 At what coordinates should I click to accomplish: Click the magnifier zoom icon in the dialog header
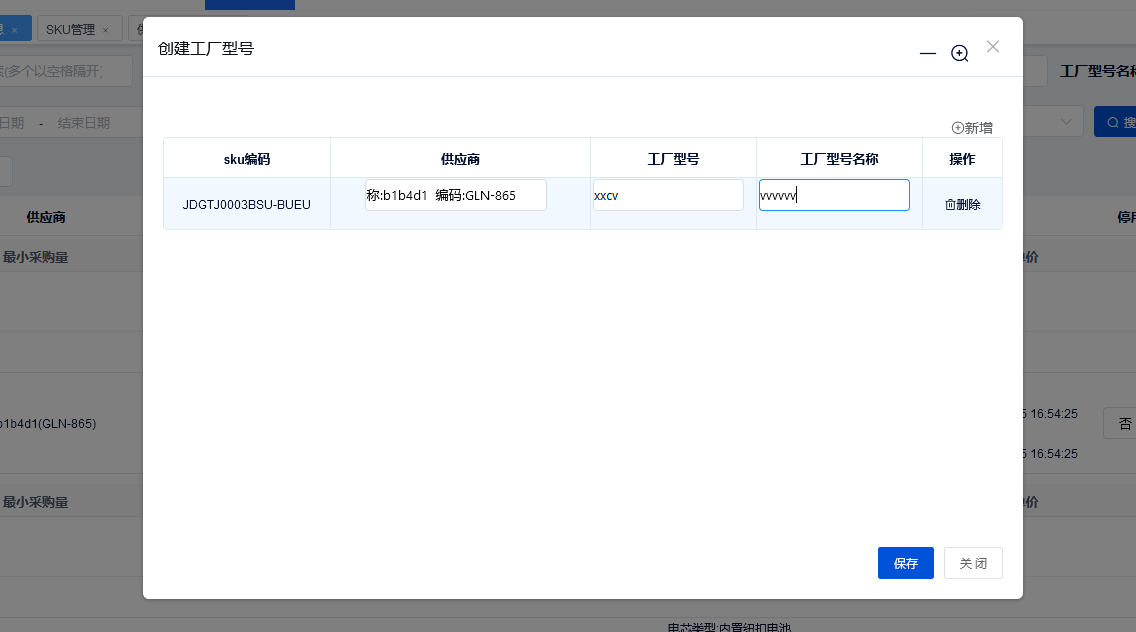959,53
